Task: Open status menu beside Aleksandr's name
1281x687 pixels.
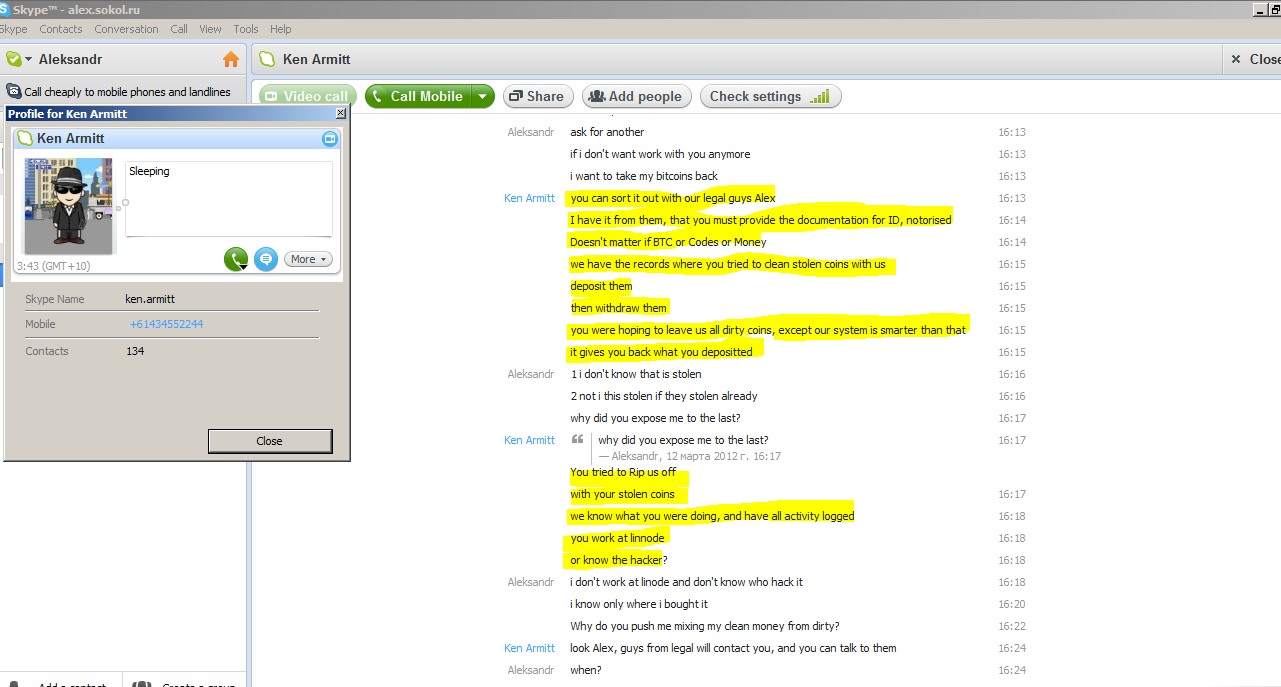Action: (29, 59)
